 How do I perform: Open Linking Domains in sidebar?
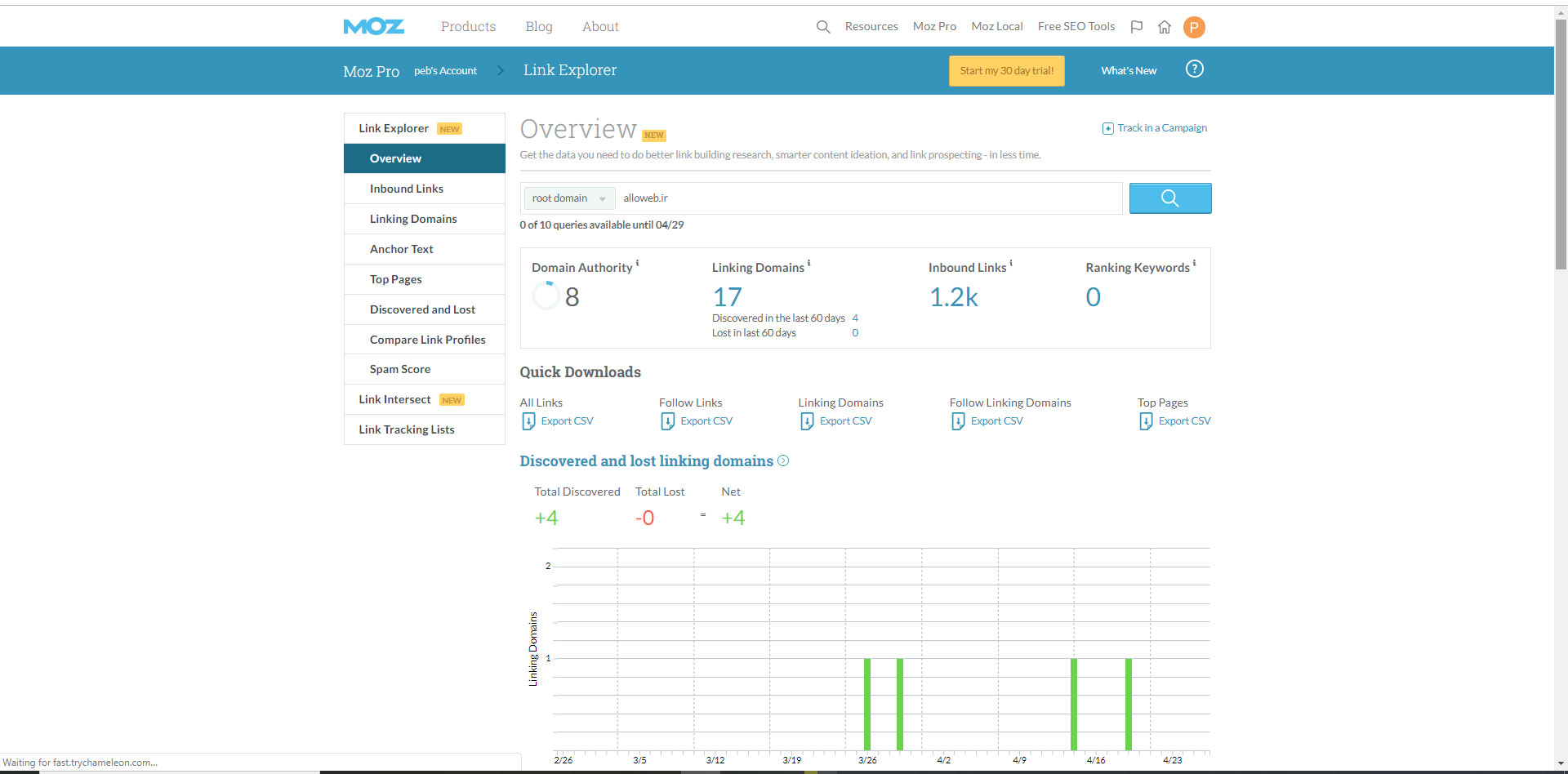click(425, 219)
